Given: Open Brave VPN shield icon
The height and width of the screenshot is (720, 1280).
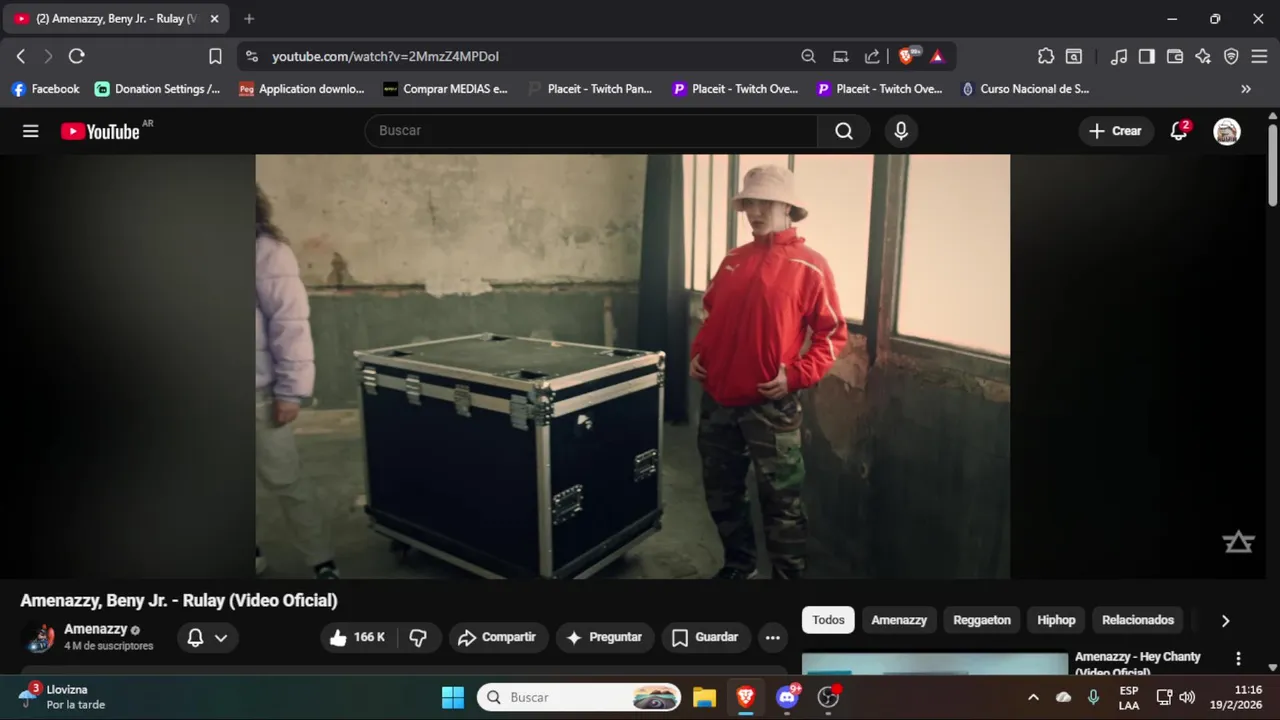Looking at the screenshot, I should 1231,56.
